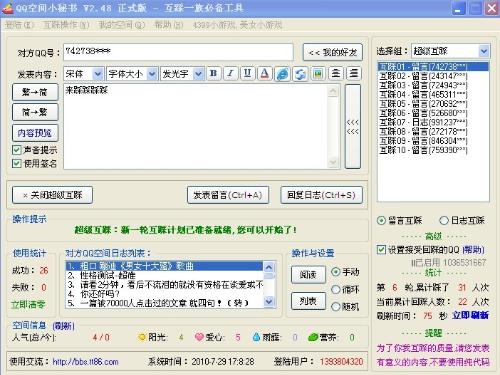Image resolution: width=500 pixels, height=375 pixels.
Task: Click 发表留言(Ctrl+A) button
Action: tap(228, 195)
